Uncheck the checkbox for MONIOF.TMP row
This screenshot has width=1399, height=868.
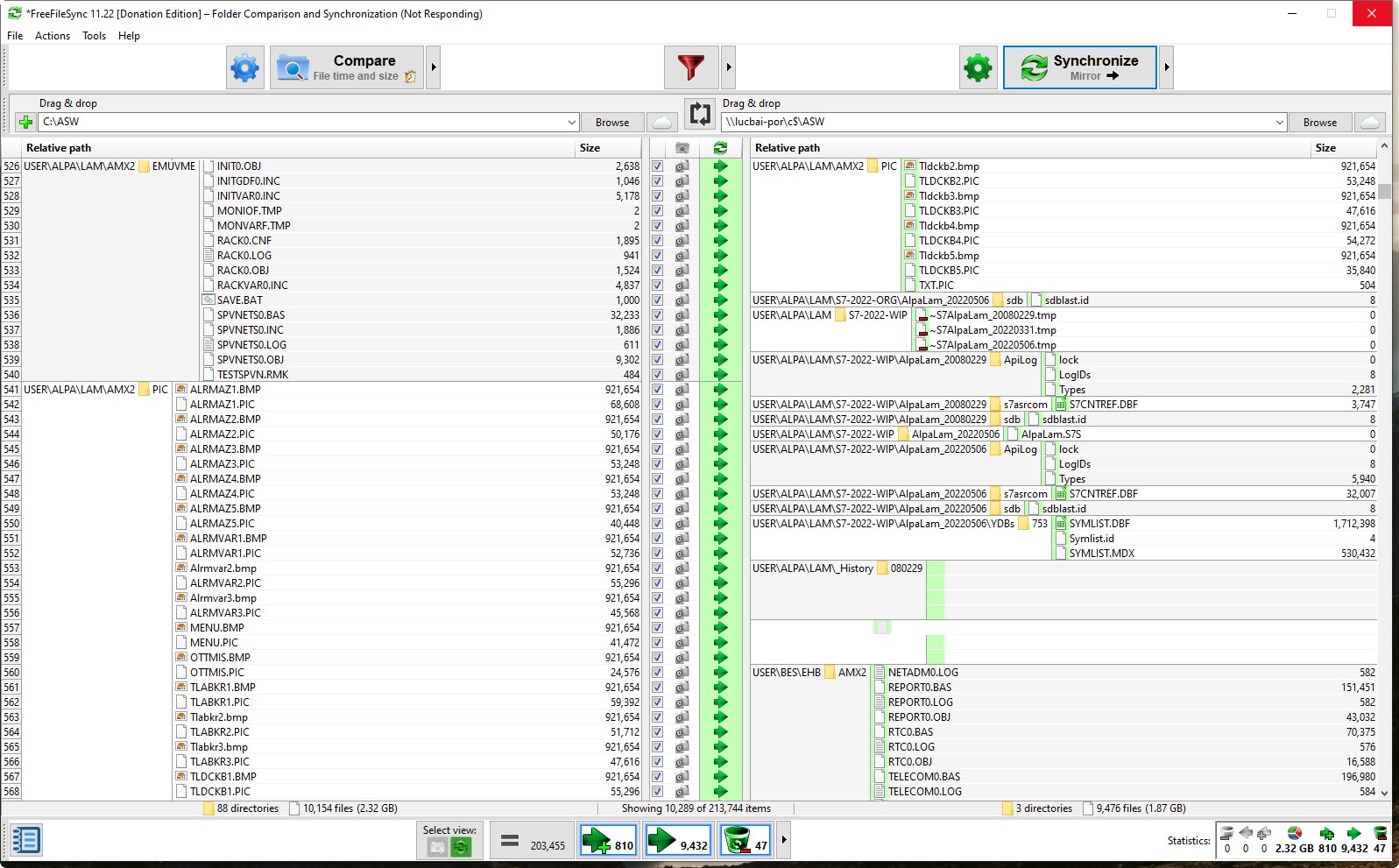(657, 211)
